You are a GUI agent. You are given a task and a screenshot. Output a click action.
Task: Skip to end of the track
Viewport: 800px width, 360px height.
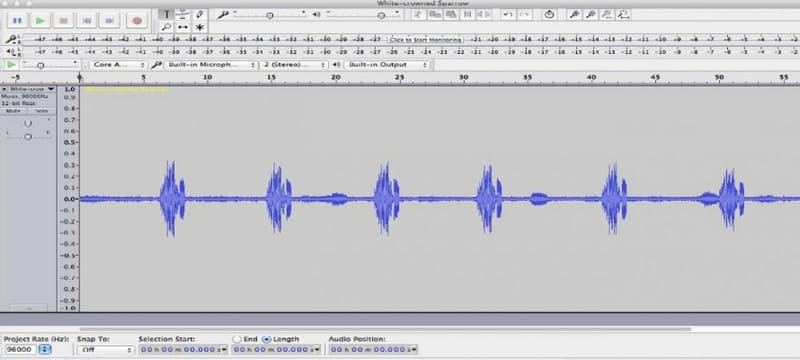pyautogui.click(x=109, y=20)
